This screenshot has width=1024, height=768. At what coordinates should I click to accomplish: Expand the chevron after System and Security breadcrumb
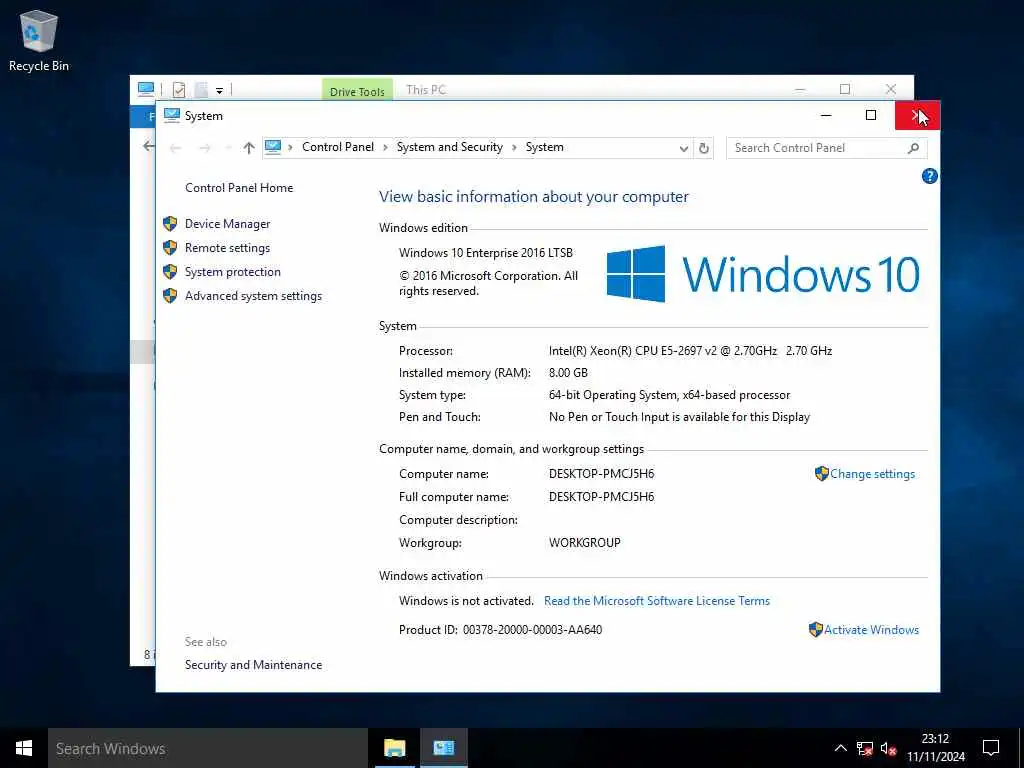point(514,148)
